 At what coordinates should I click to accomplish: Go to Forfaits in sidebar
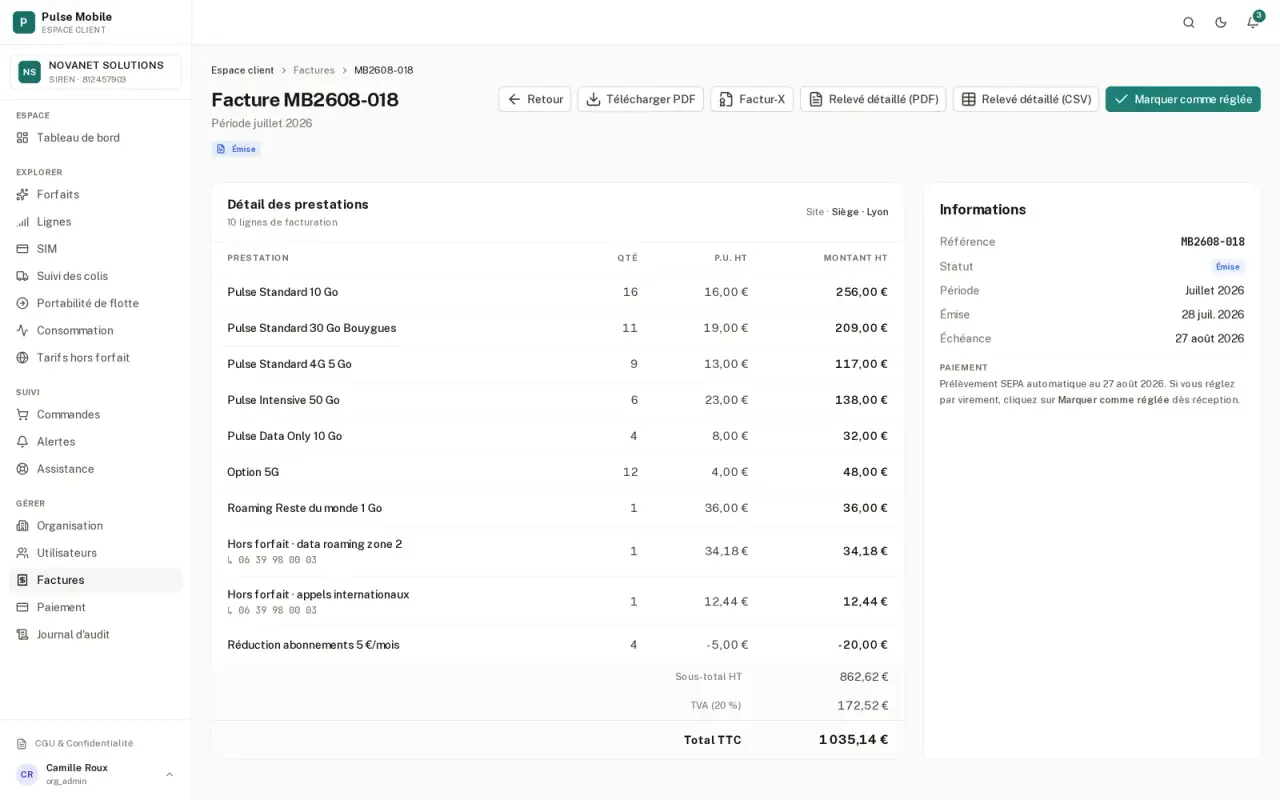tap(96, 195)
